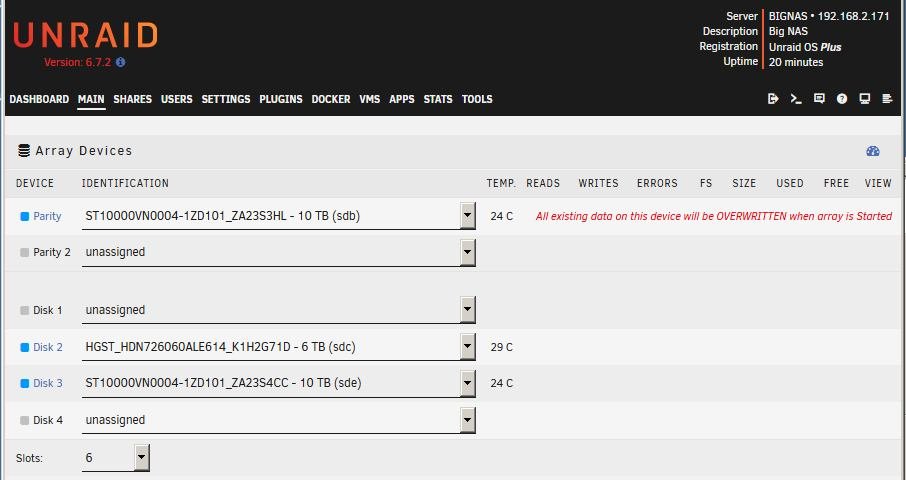Image resolution: width=906 pixels, height=480 pixels.
Task: Open the Disk 2 HGST device dropdown
Action: [x=279, y=347]
